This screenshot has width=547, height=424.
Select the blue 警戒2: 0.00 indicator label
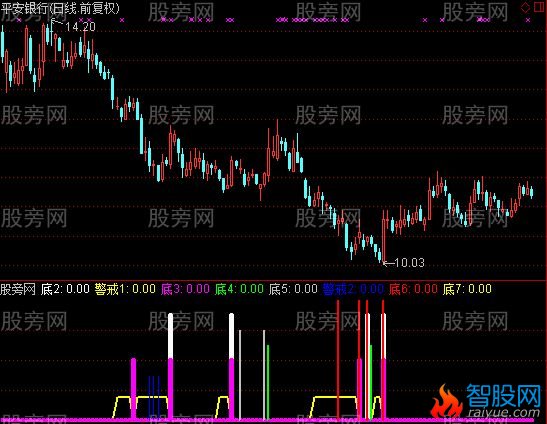pos(353,289)
